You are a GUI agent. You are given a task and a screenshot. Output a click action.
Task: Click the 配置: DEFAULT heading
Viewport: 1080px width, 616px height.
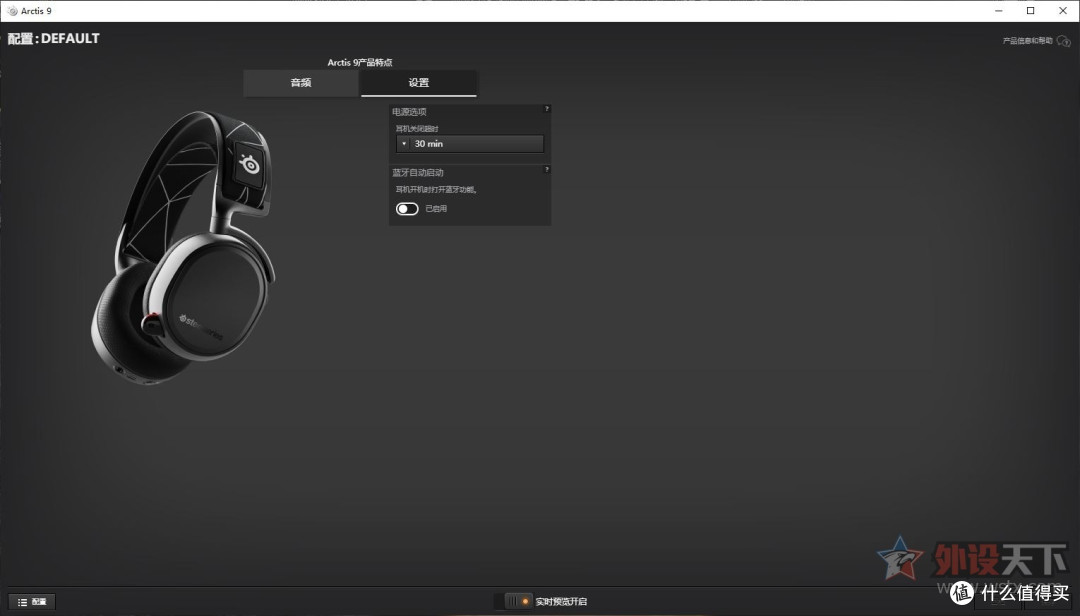pos(54,39)
